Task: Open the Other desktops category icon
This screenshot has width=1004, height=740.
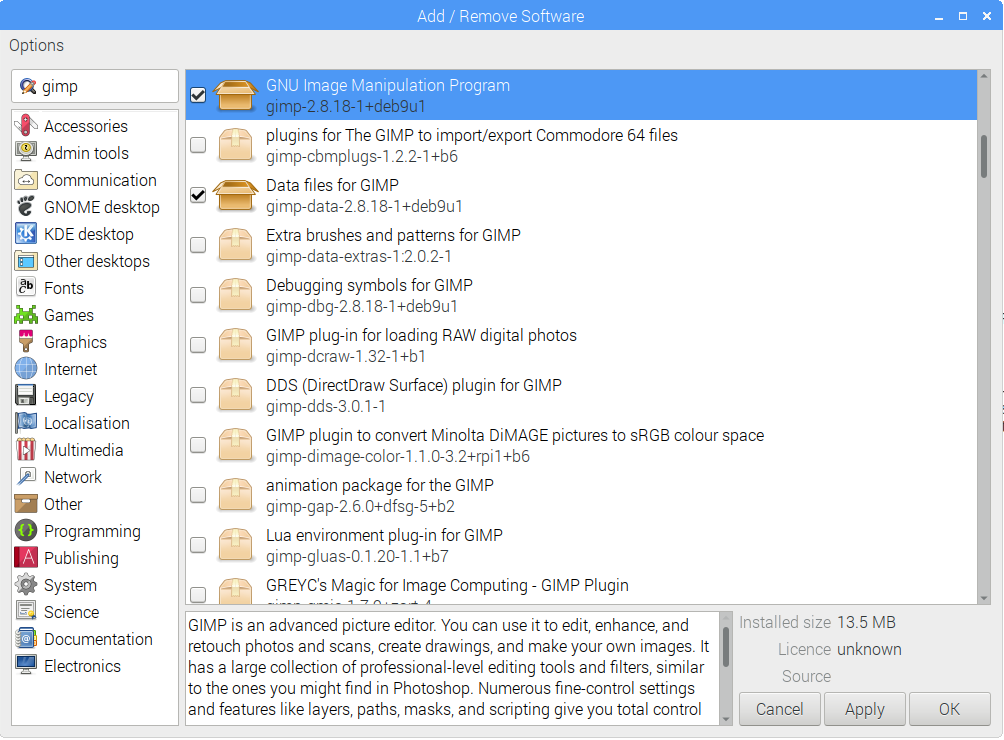Action: (26, 261)
